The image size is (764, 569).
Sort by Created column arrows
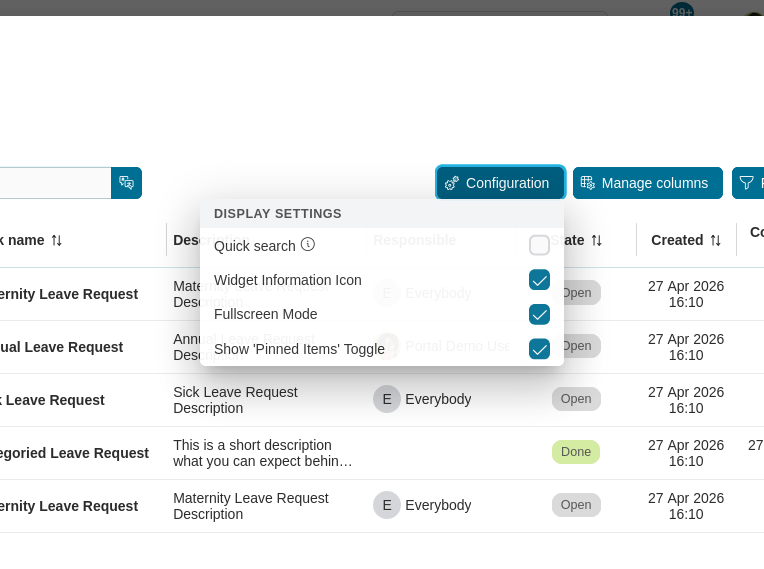[715, 240]
